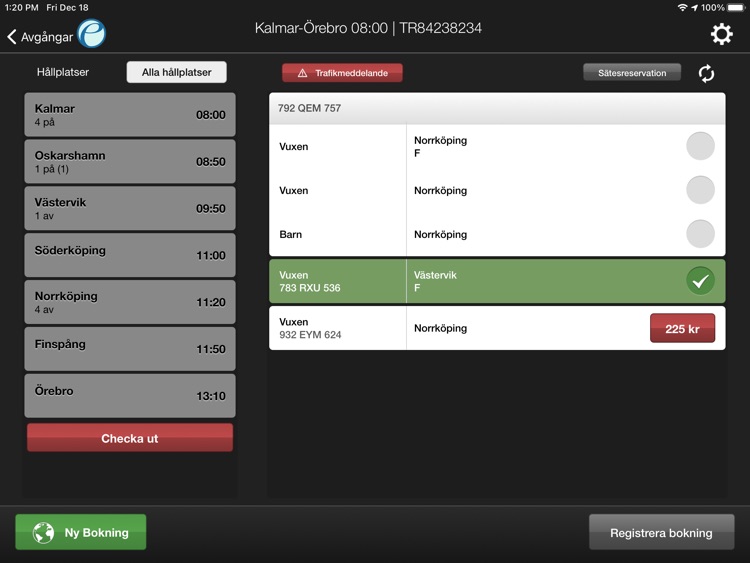Switch to Alla hållplatser tab
This screenshot has width=750, height=563.
[176, 72]
